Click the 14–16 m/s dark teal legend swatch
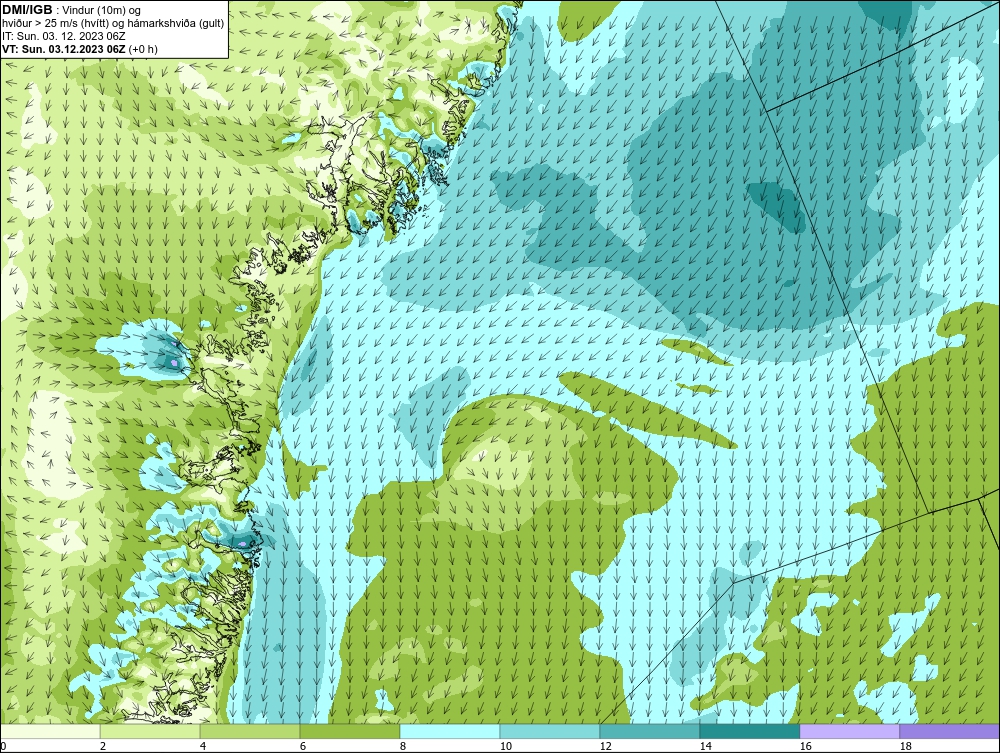 coord(749,731)
